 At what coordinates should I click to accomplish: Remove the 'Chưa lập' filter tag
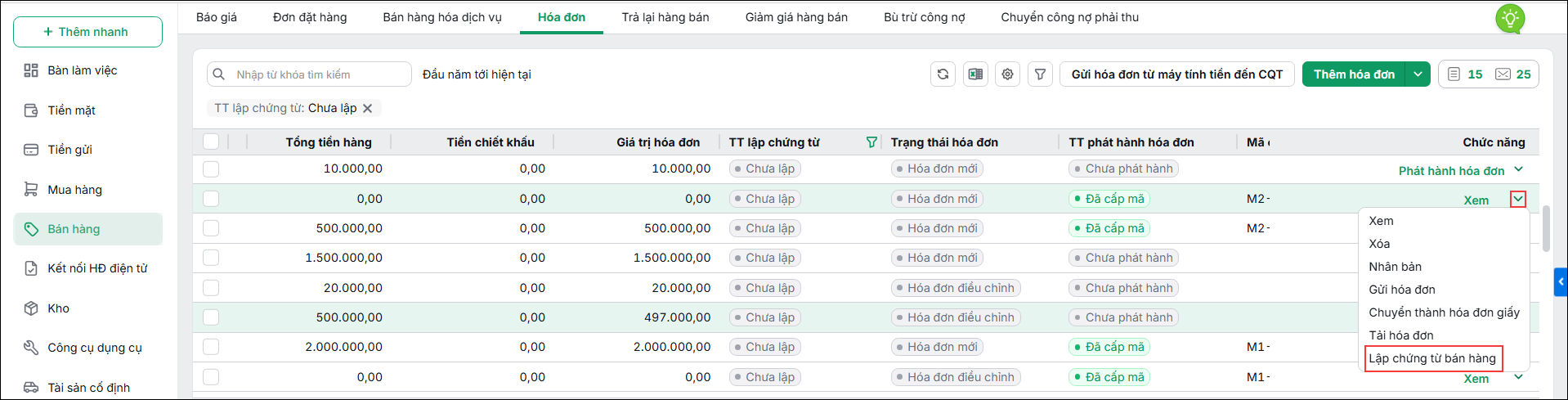tap(367, 108)
